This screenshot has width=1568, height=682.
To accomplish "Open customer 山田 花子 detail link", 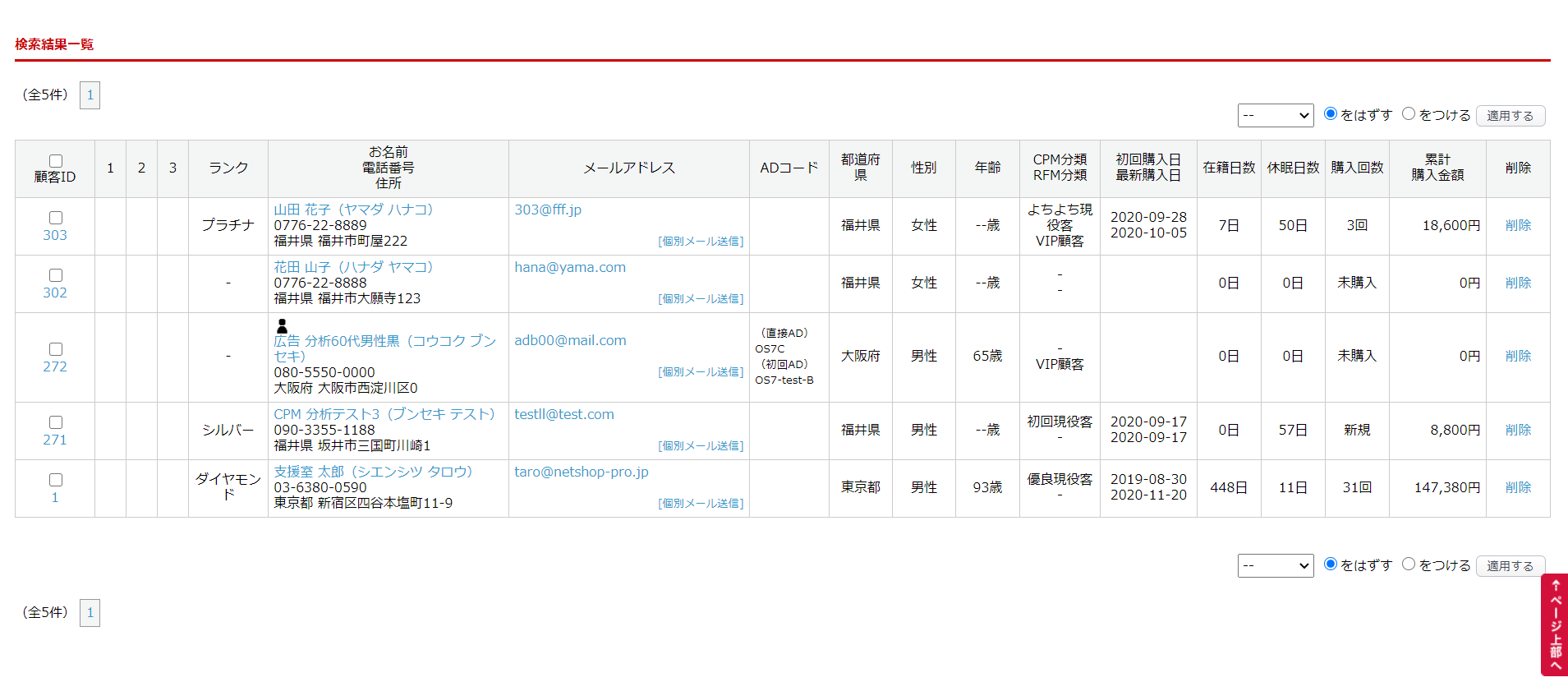I will pos(353,210).
